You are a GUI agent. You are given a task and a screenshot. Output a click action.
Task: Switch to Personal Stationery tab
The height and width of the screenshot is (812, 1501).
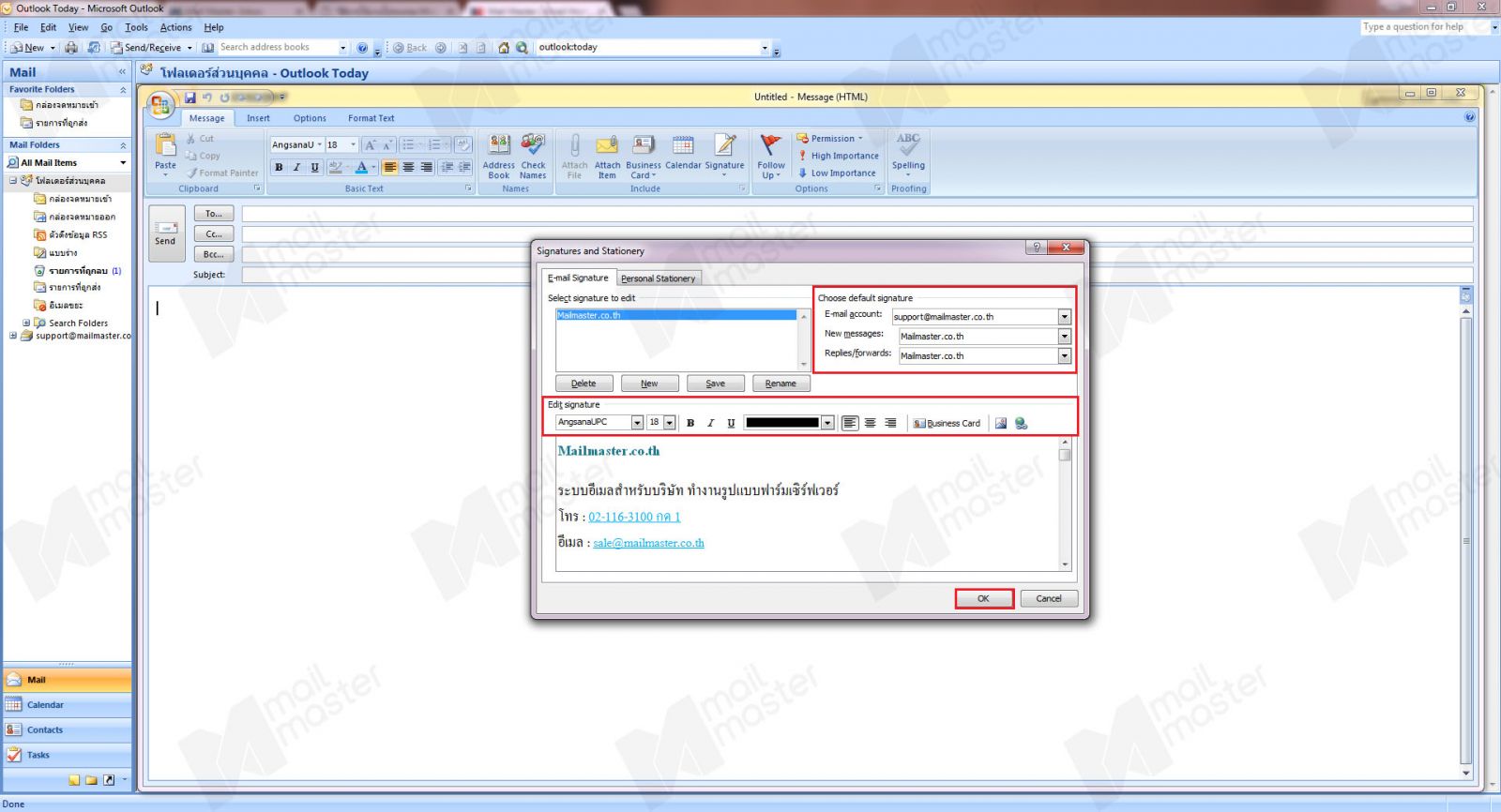[x=658, y=278]
